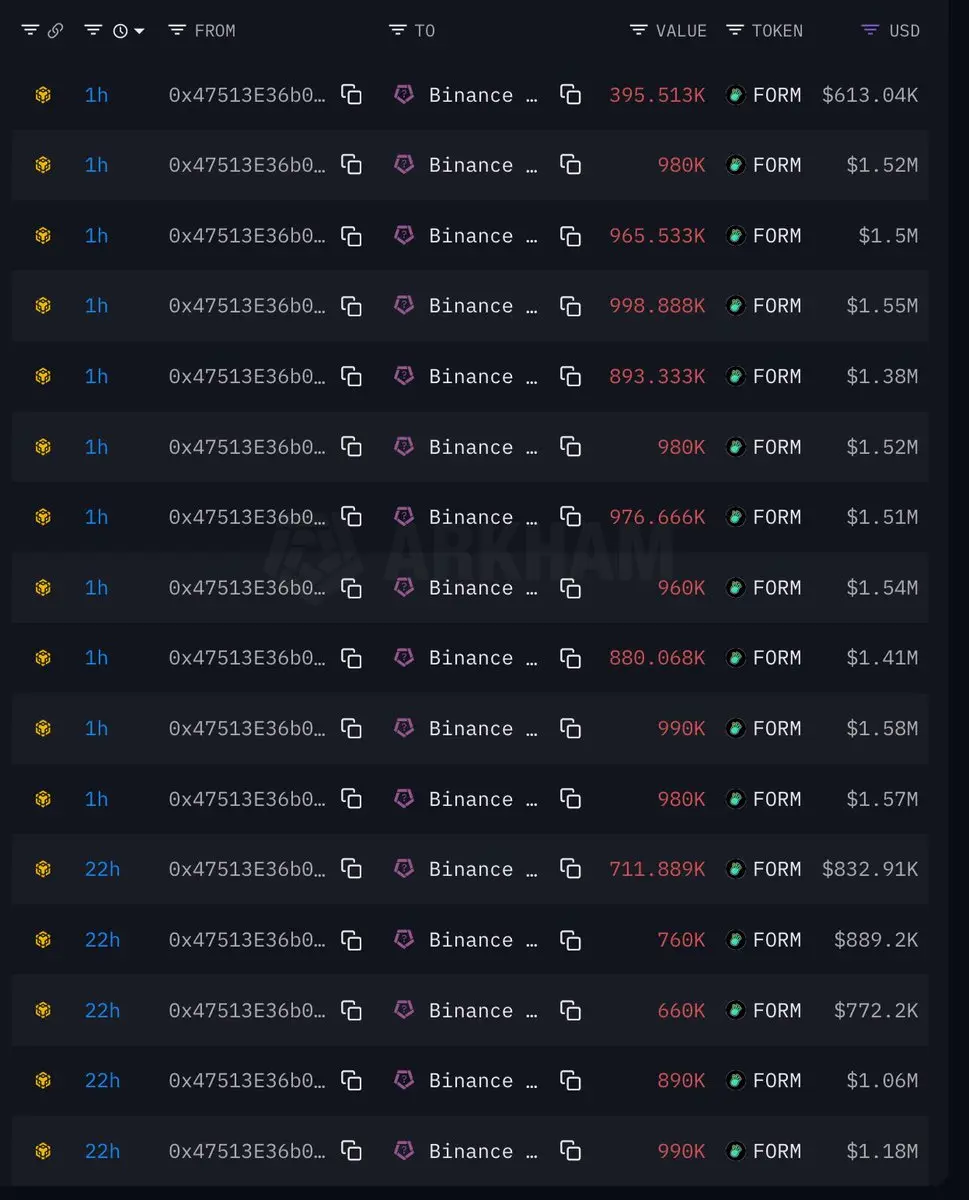The height and width of the screenshot is (1200, 969).
Task: Click the FORM token icon in 976.666K row
Action: (736, 517)
